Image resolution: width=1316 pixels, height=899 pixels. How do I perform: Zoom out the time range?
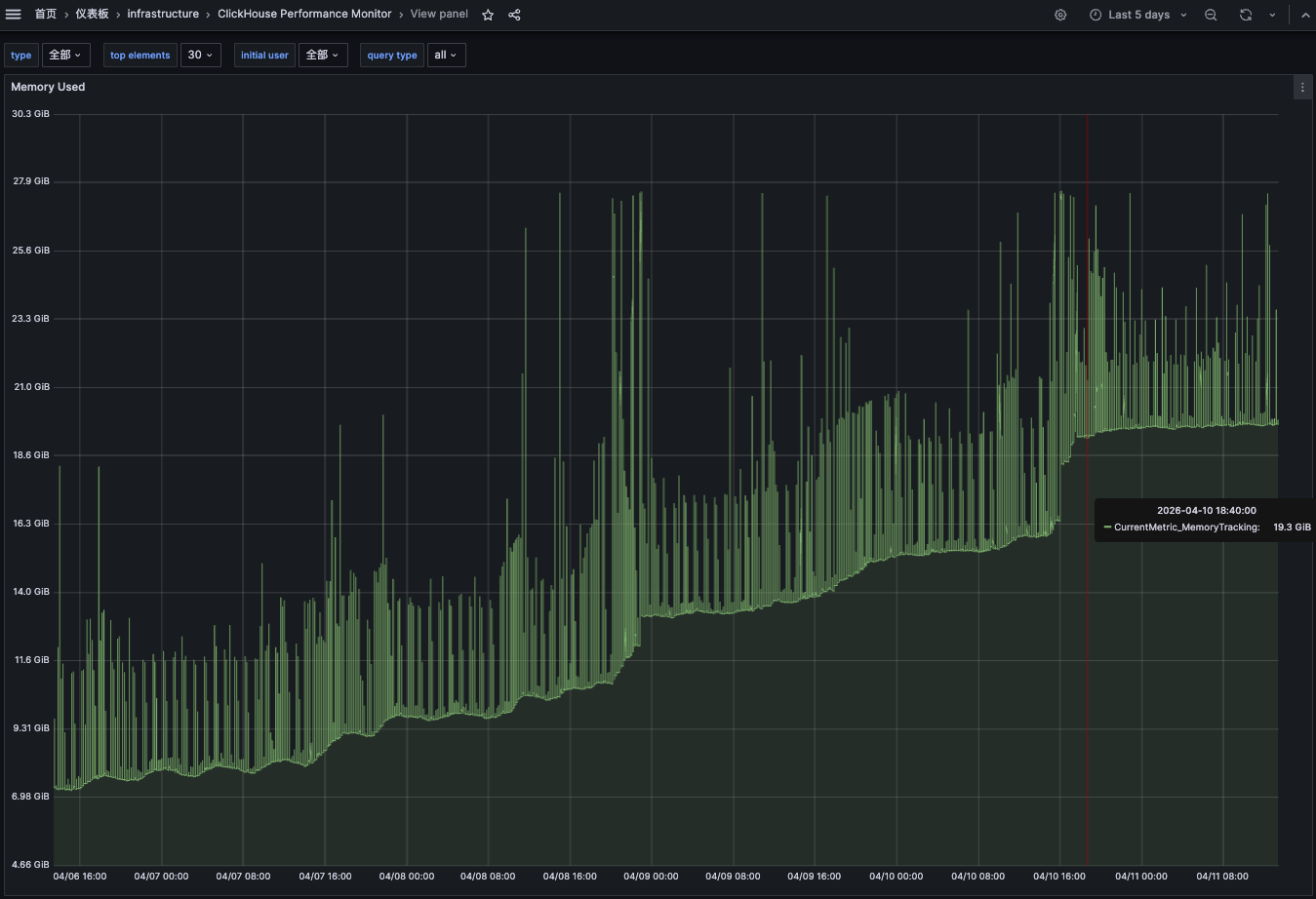coord(1211,15)
